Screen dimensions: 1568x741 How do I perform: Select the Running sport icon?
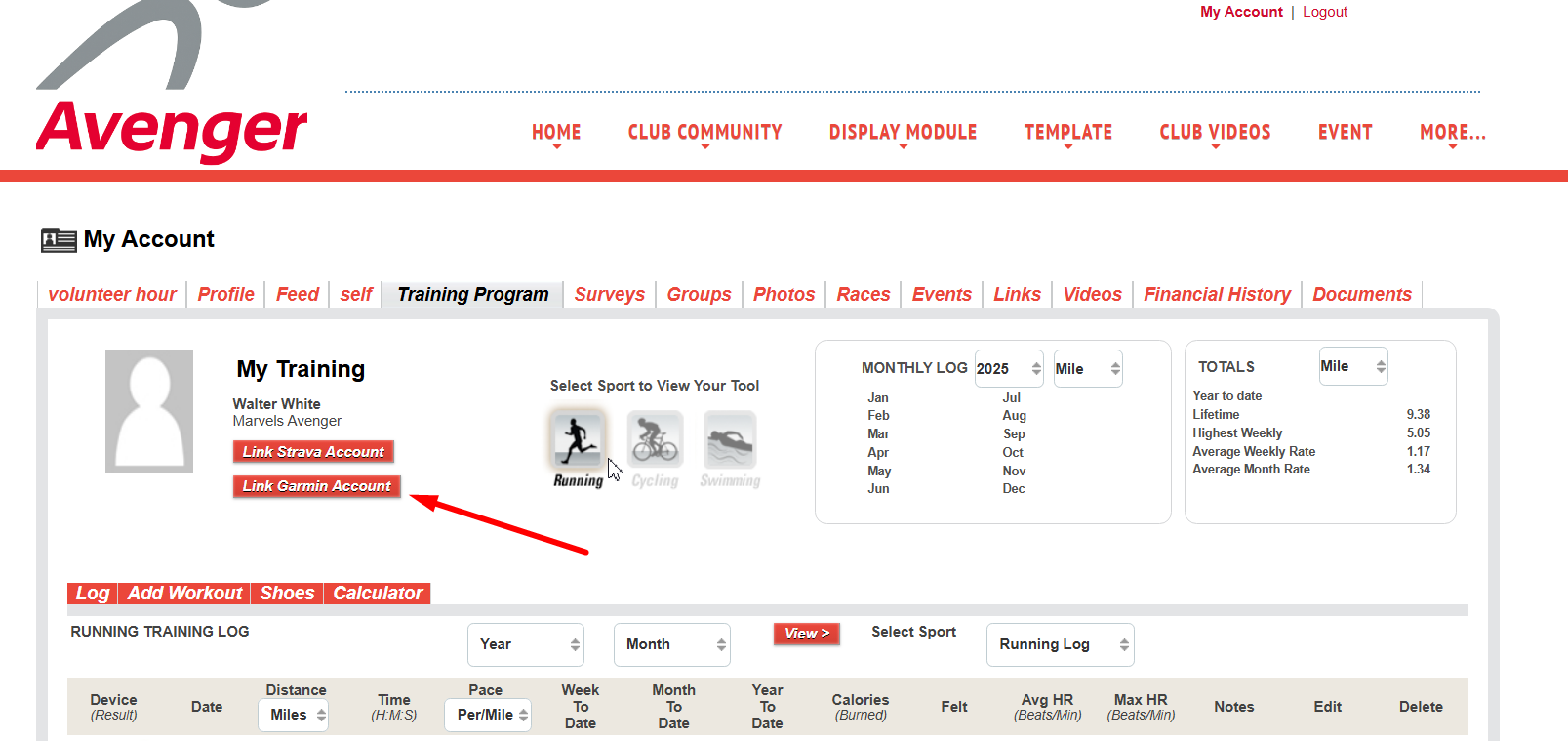pos(578,440)
